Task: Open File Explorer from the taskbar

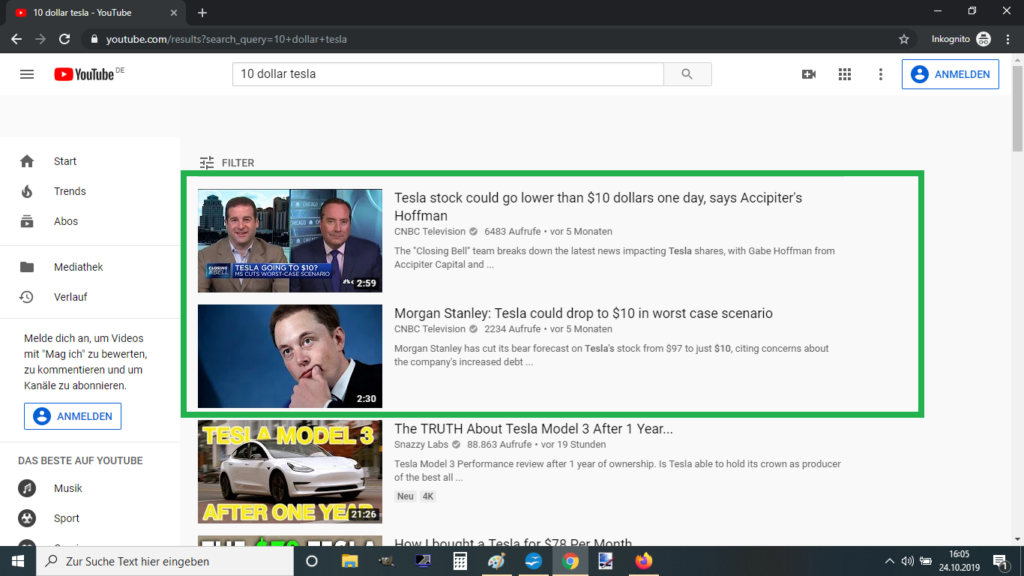Action: [349, 561]
